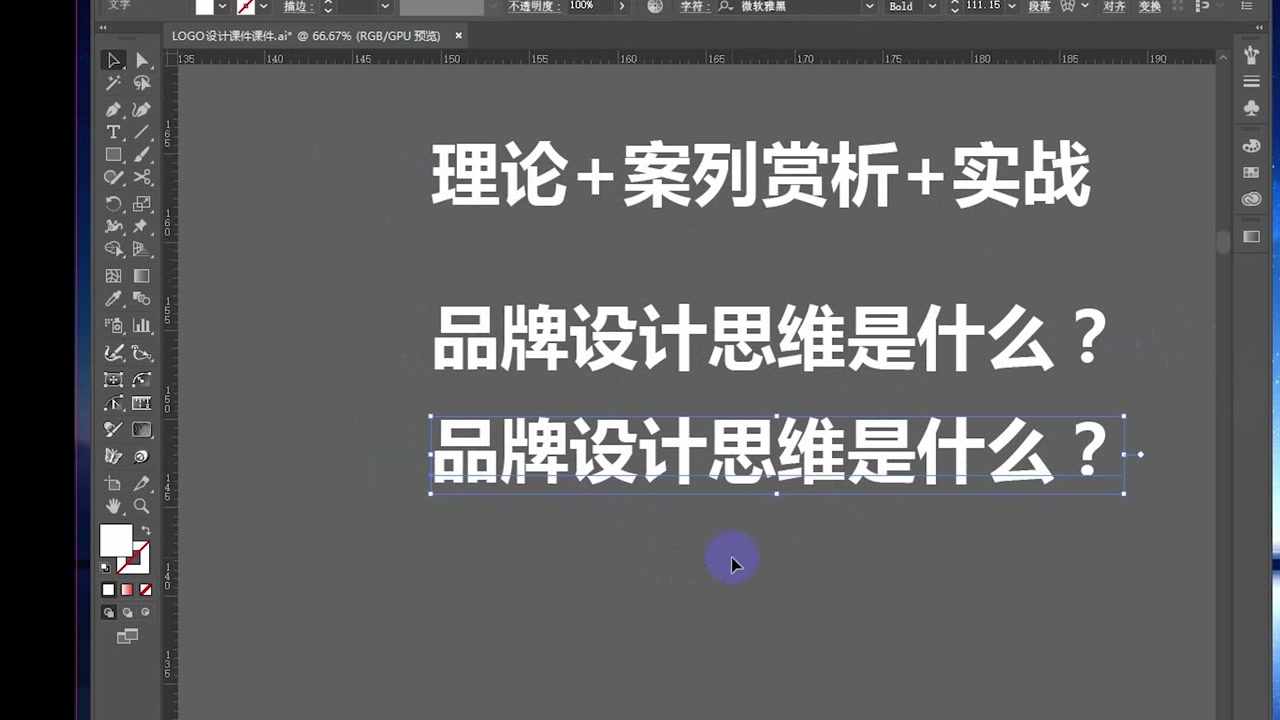Open the 段落 paragraph panel link
This screenshot has width=1280, height=720.
(1039, 6)
